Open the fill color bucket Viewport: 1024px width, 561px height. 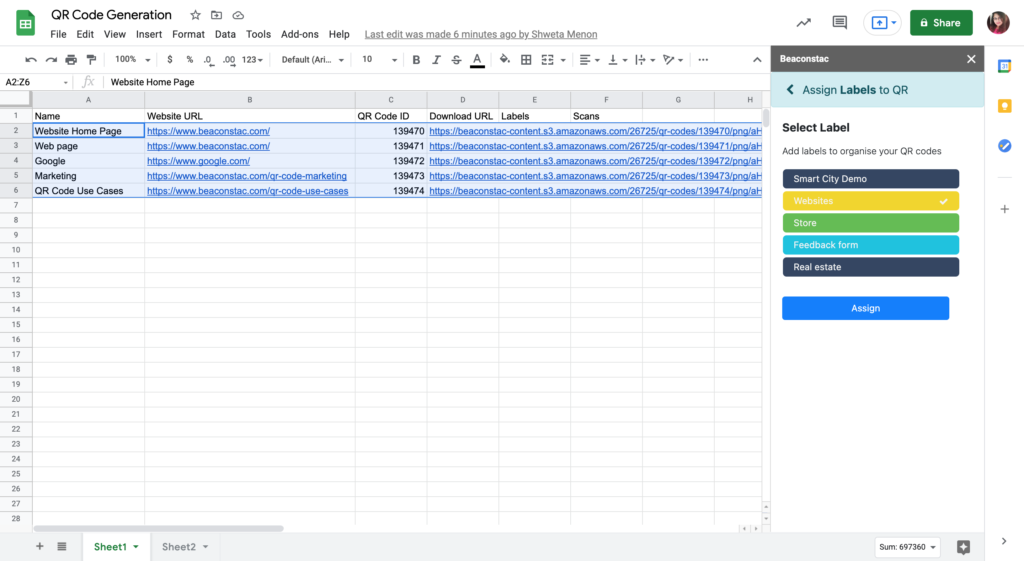505,59
